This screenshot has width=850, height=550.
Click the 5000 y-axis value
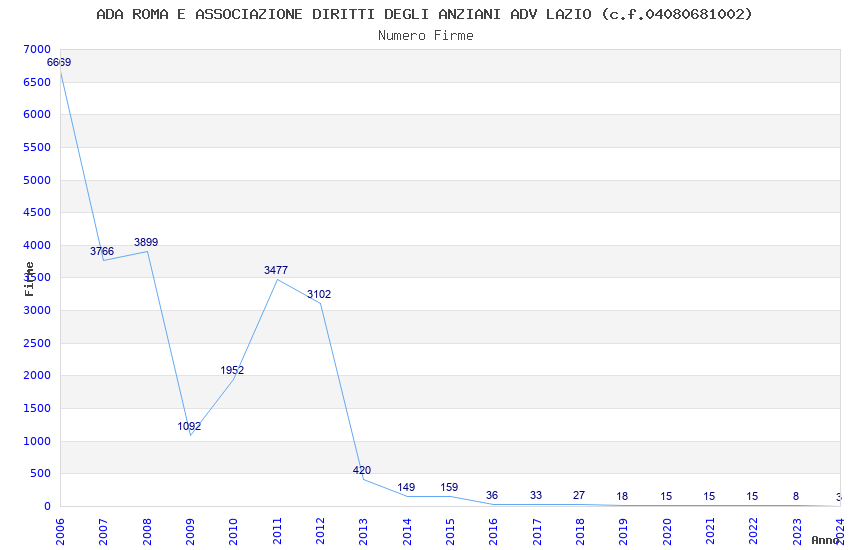tap(37, 180)
